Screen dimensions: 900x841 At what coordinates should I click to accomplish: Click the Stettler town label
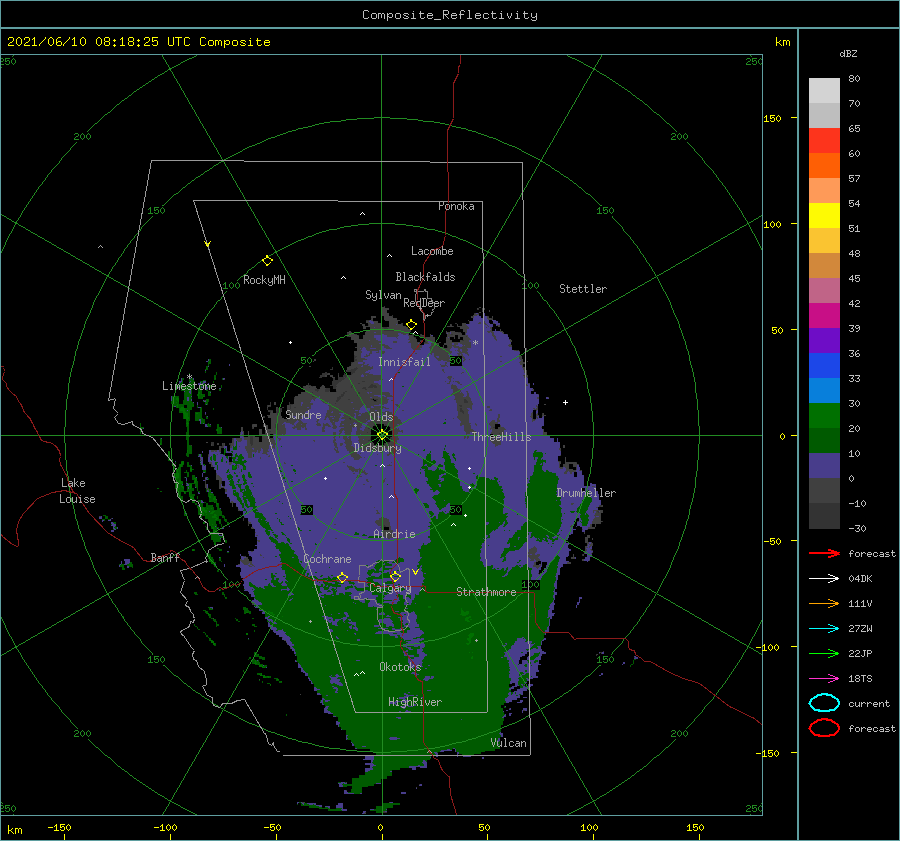click(583, 289)
